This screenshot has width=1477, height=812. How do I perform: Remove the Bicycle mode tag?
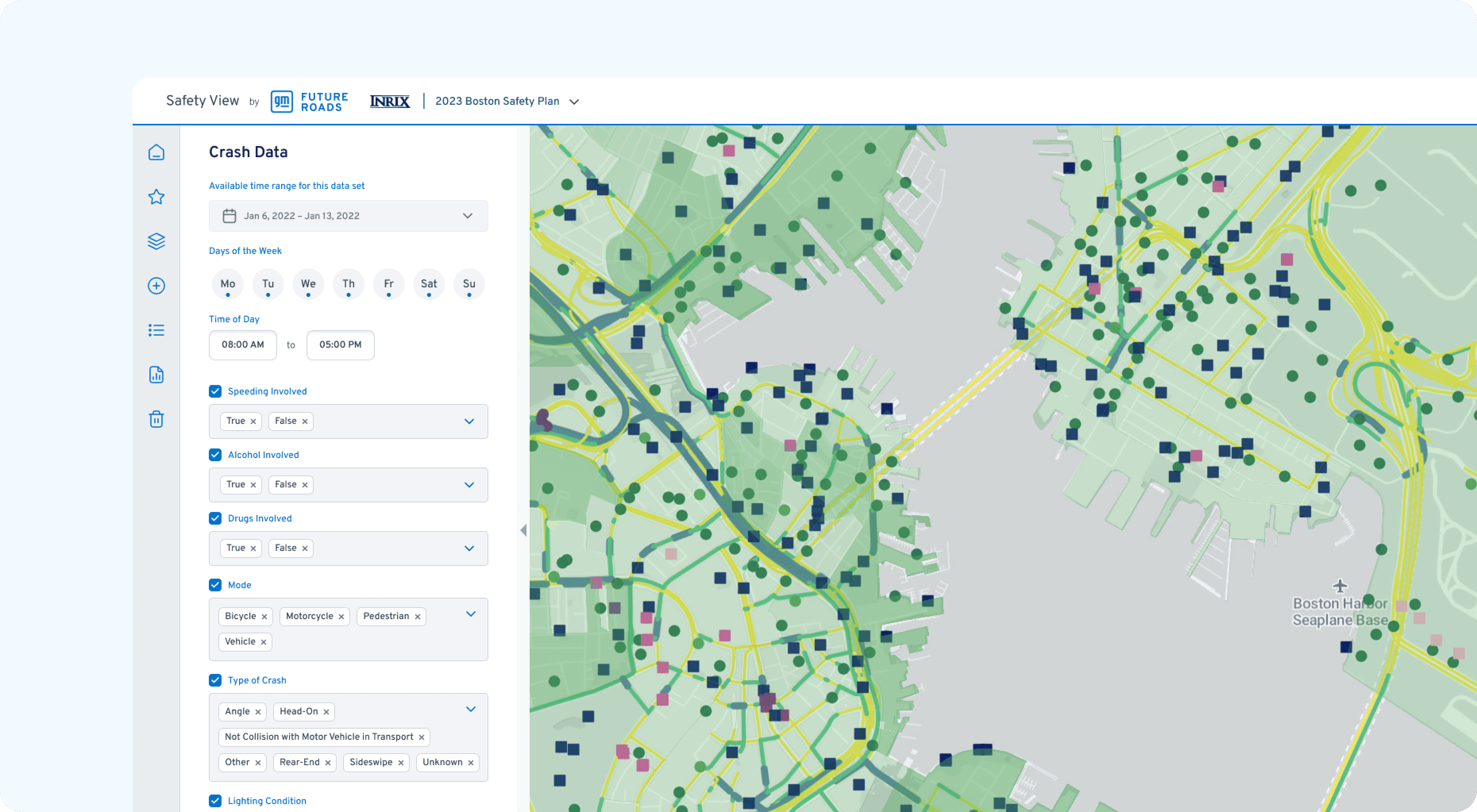264,617
